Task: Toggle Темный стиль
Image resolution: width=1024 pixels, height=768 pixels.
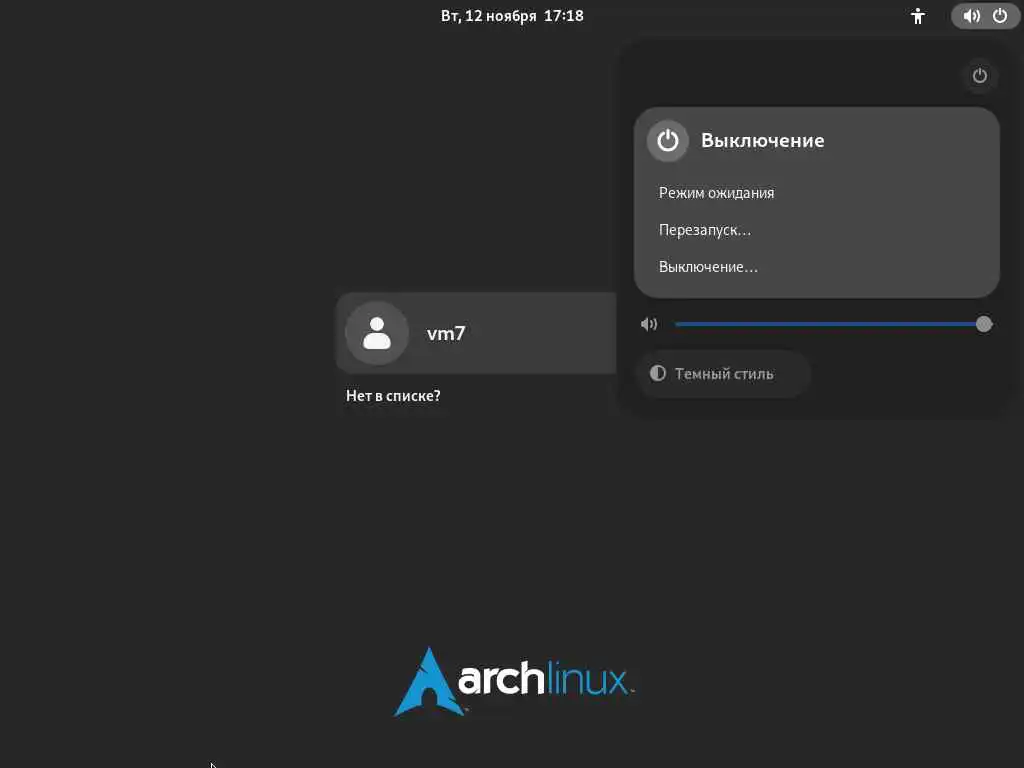Action: 723,374
